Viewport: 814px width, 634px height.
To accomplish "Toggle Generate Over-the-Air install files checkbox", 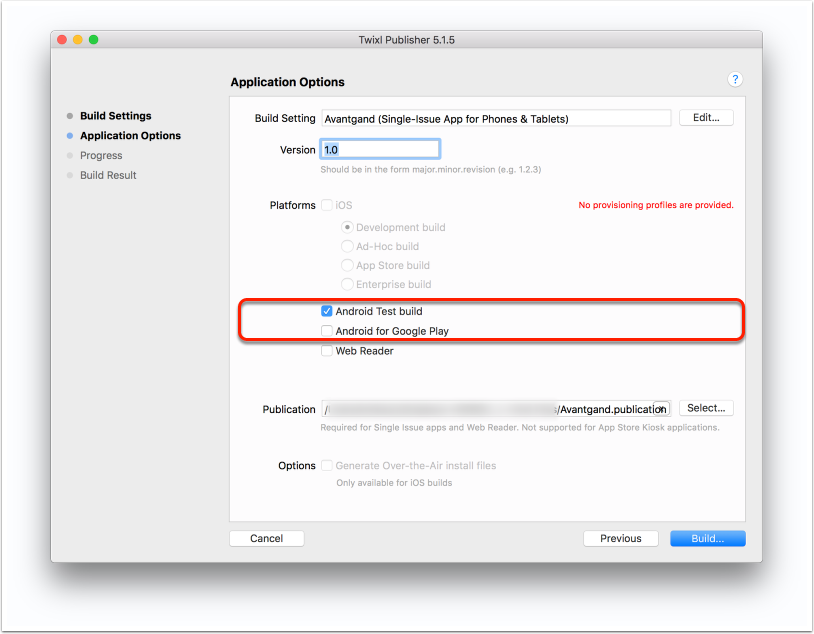I will coord(327,465).
